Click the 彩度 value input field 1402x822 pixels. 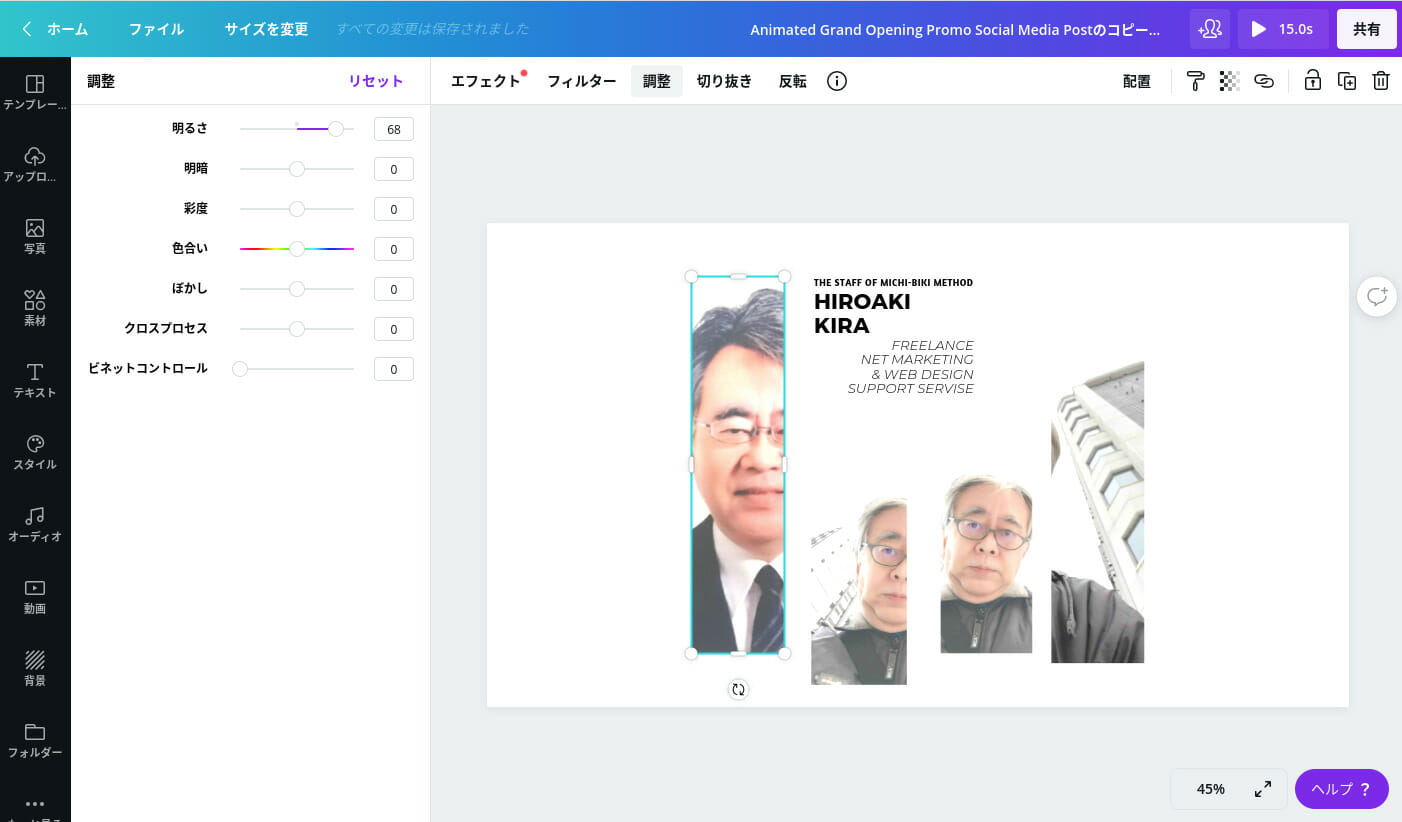(x=394, y=209)
